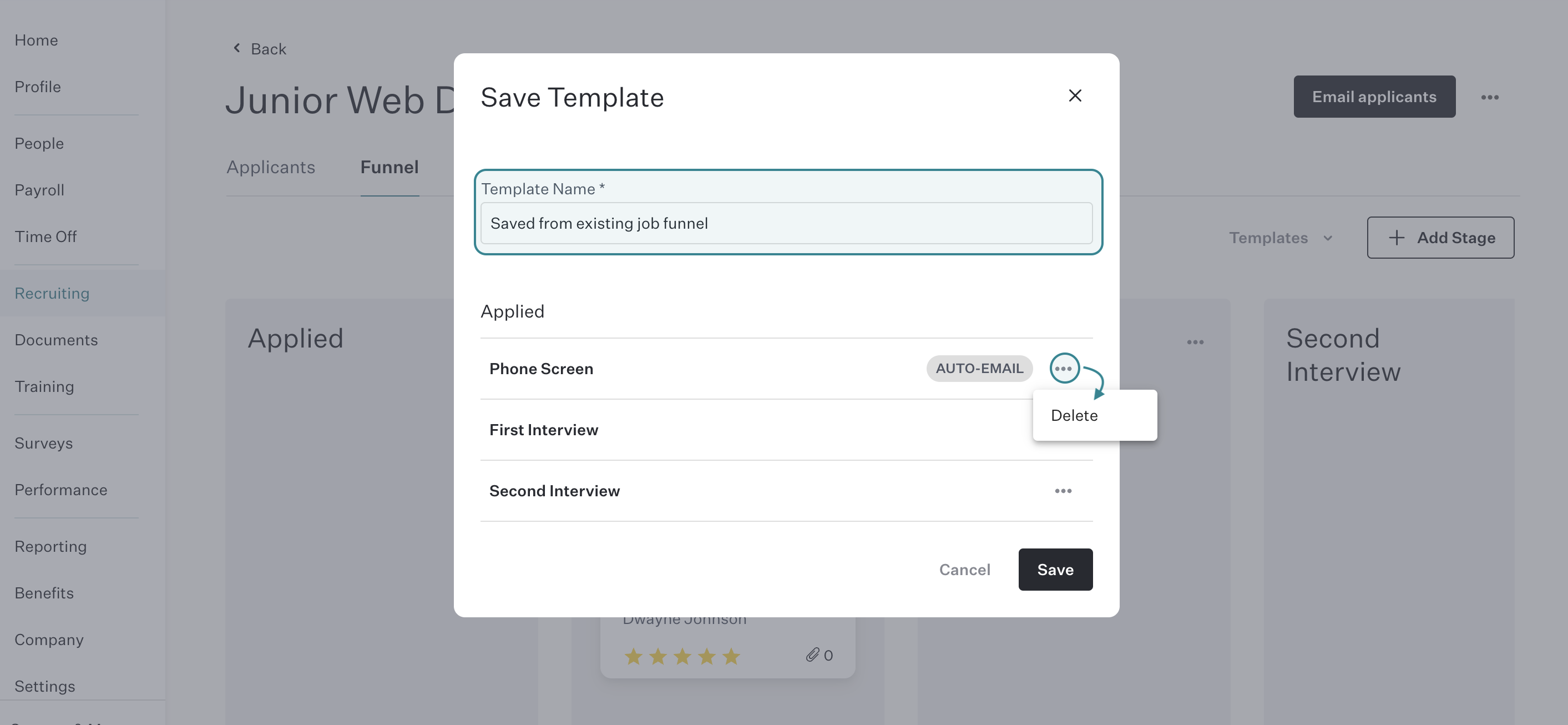Focus the Template Name input field
The height and width of the screenshot is (725, 1568).
[x=786, y=224]
